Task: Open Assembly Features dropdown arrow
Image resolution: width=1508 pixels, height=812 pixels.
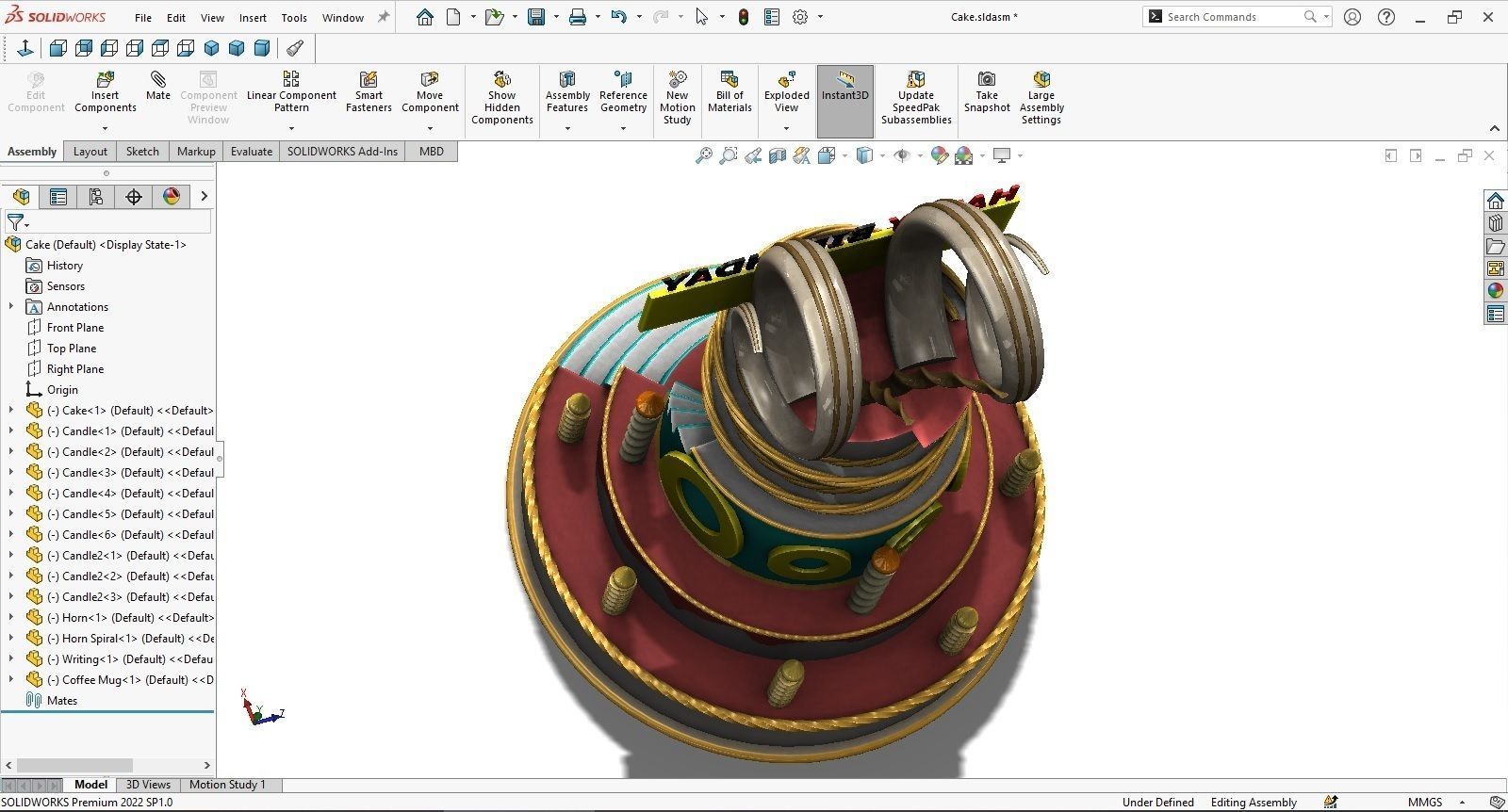Action: tap(567, 129)
